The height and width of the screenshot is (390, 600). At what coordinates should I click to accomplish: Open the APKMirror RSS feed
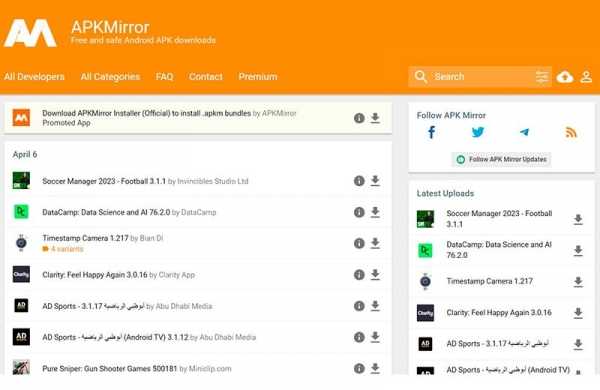click(x=571, y=132)
